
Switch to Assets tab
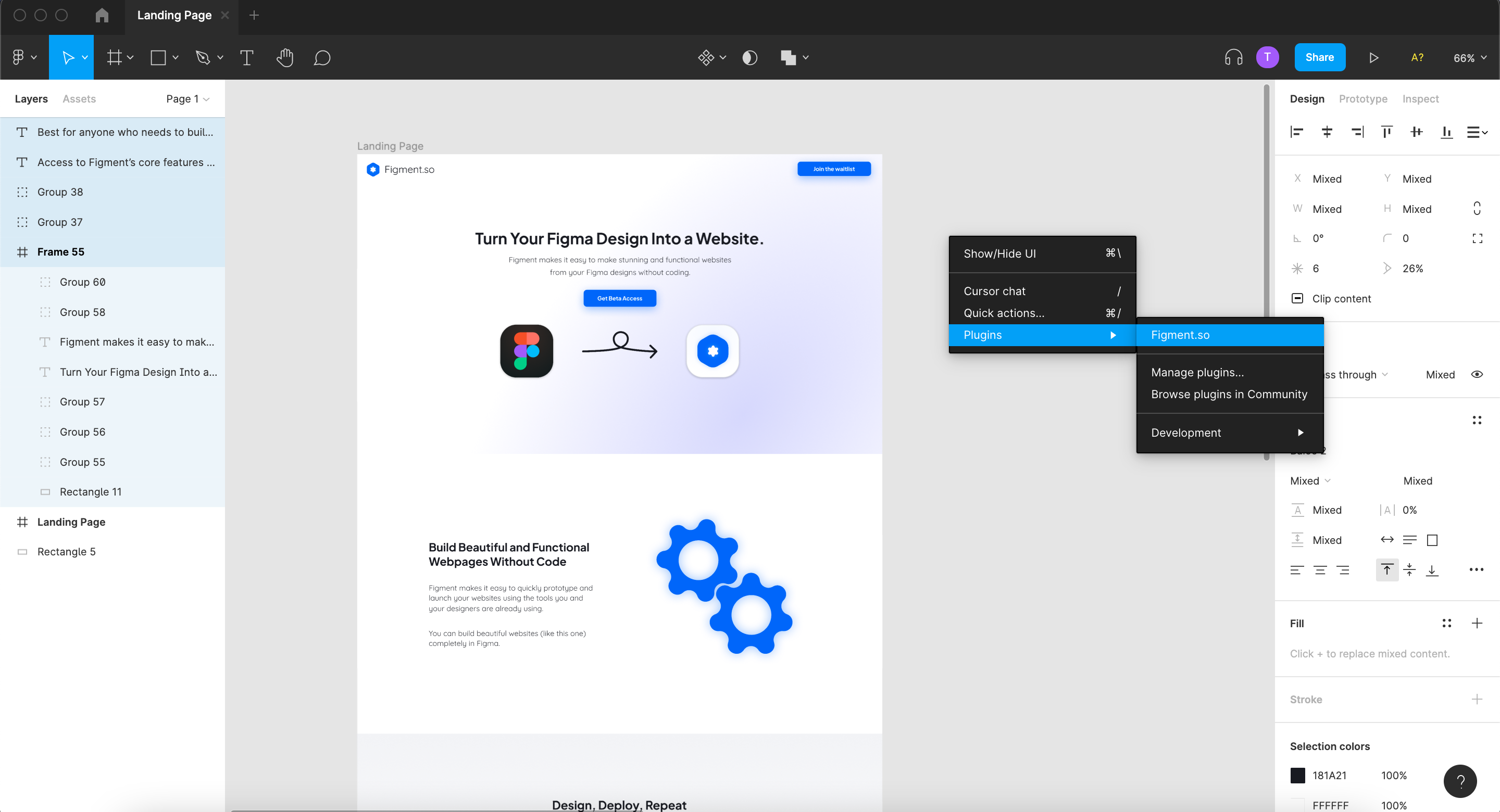(x=79, y=98)
